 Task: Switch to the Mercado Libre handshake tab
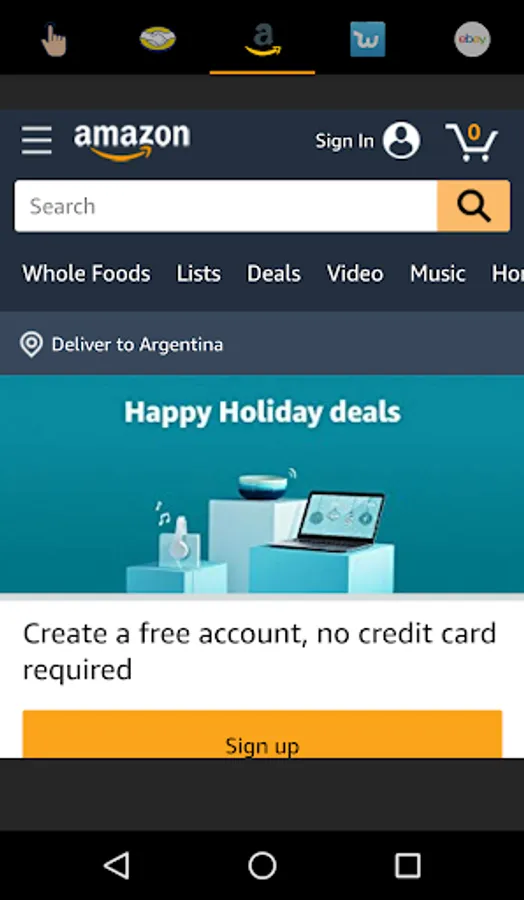[x=157, y=39]
